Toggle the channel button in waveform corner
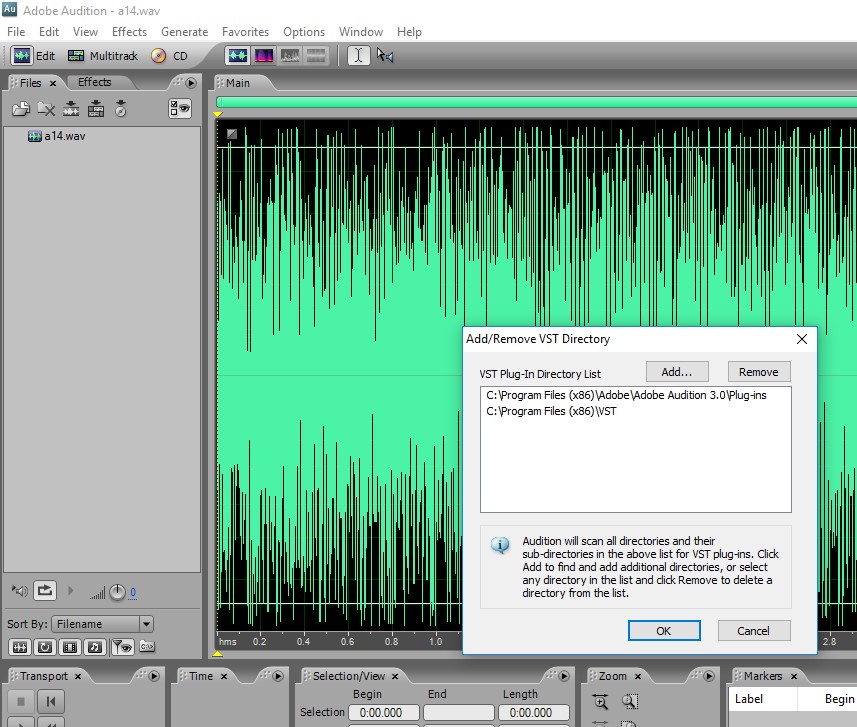This screenshot has height=727, width=857. tap(232, 133)
